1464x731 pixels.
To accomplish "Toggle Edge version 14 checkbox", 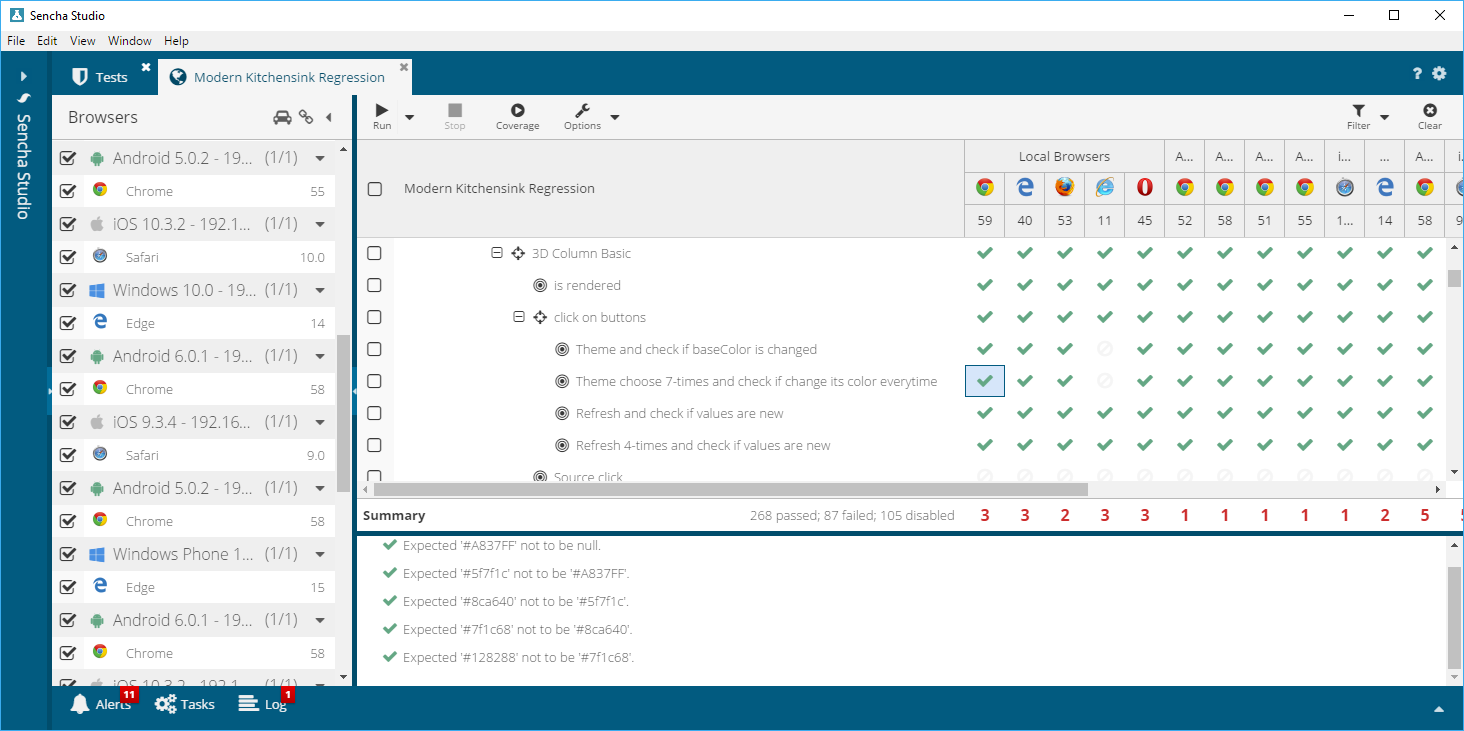I will click(68, 323).
